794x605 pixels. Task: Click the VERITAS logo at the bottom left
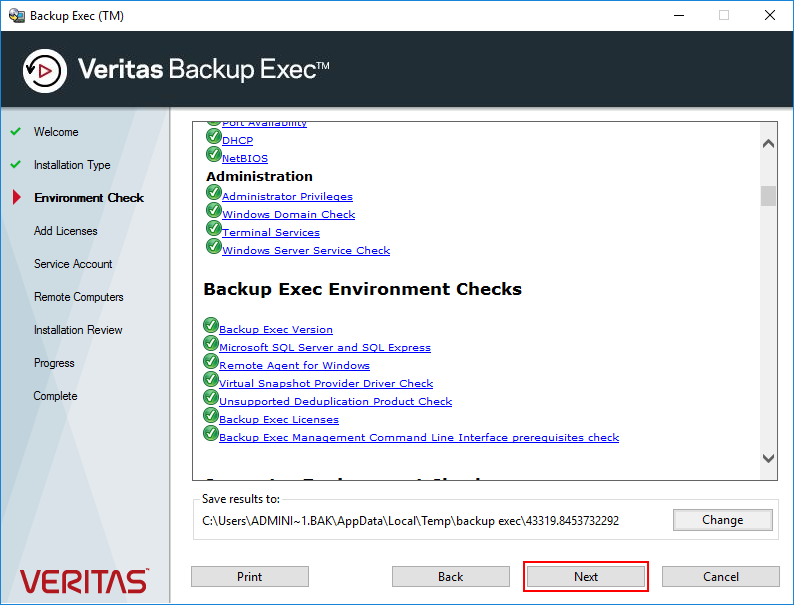[84, 581]
